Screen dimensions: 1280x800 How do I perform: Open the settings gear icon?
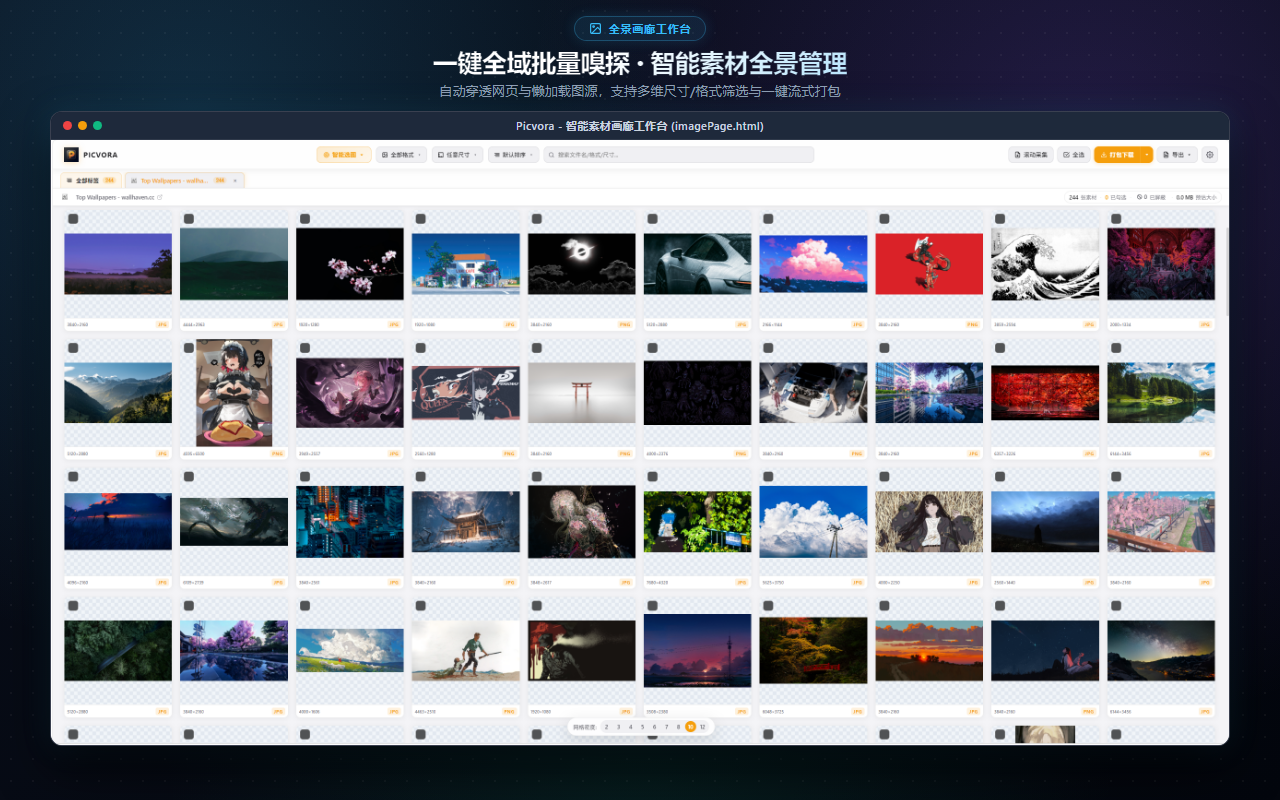click(1210, 155)
